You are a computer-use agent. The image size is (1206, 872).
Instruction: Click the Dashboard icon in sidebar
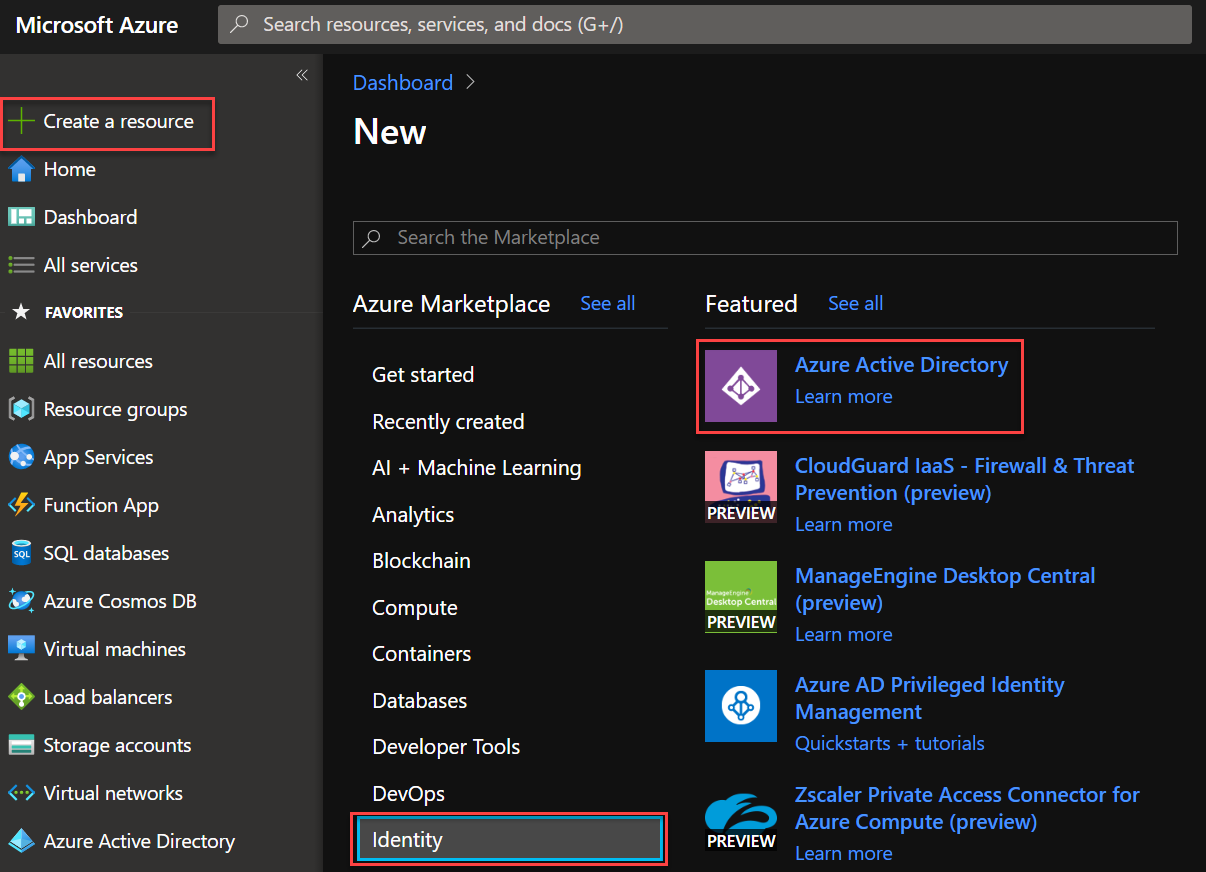coord(21,217)
